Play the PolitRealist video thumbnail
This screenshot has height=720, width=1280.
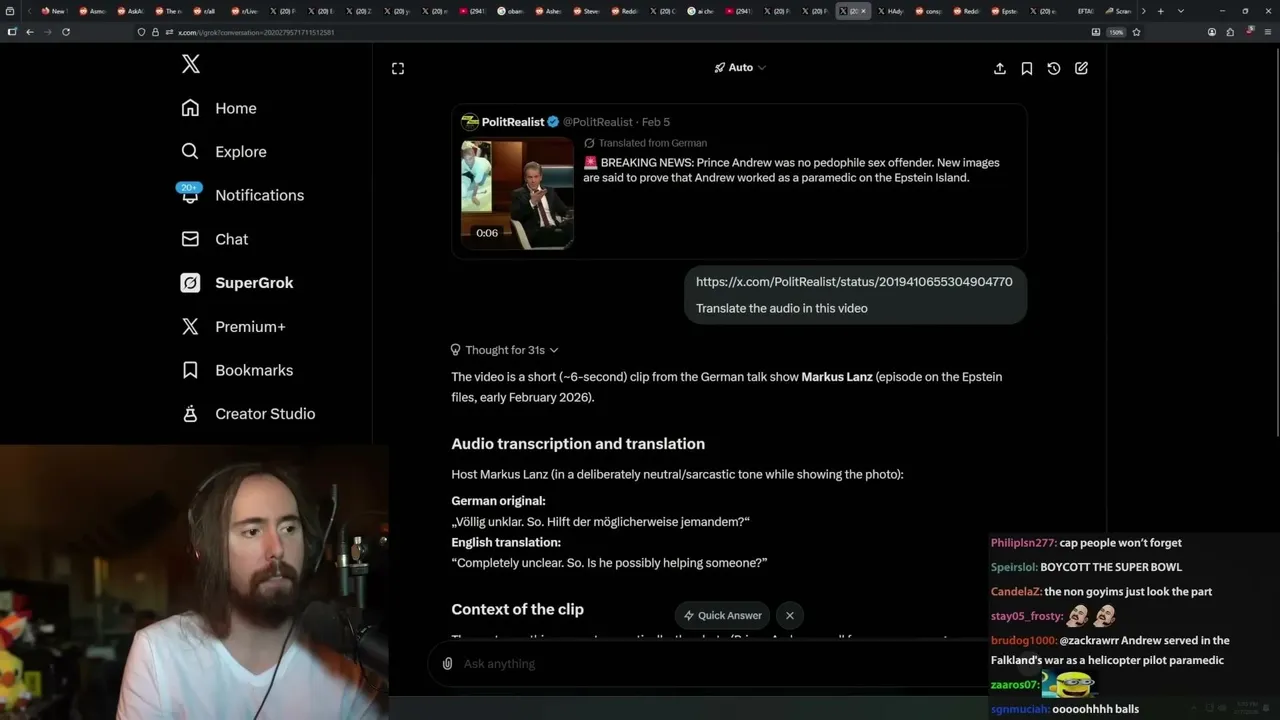click(x=517, y=193)
